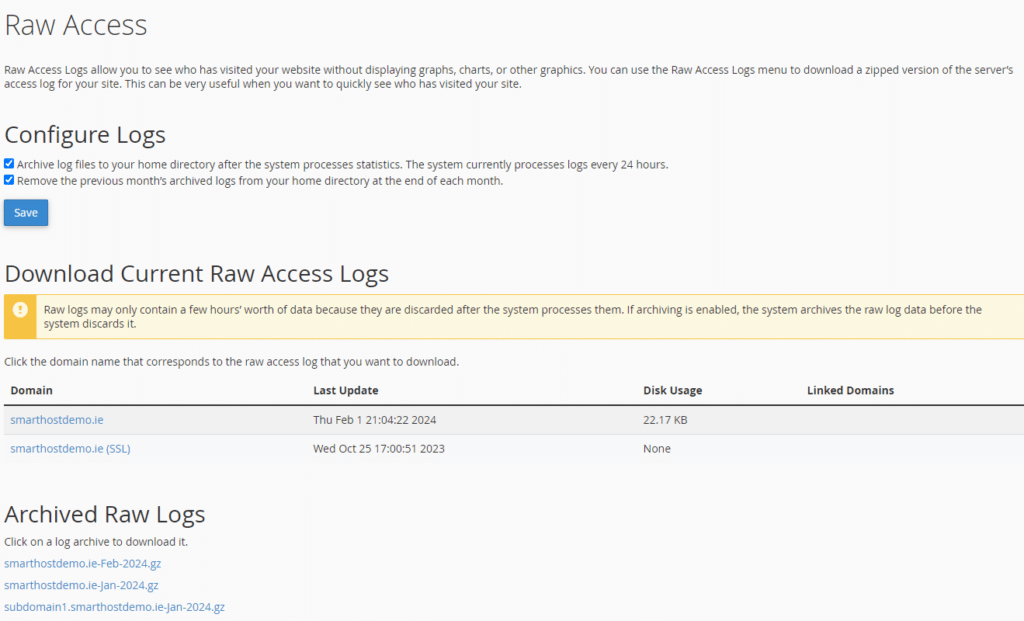The width and height of the screenshot is (1024, 621).
Task: Click the Download Current Raw Access Logs heading
Action: coord(197,274)
